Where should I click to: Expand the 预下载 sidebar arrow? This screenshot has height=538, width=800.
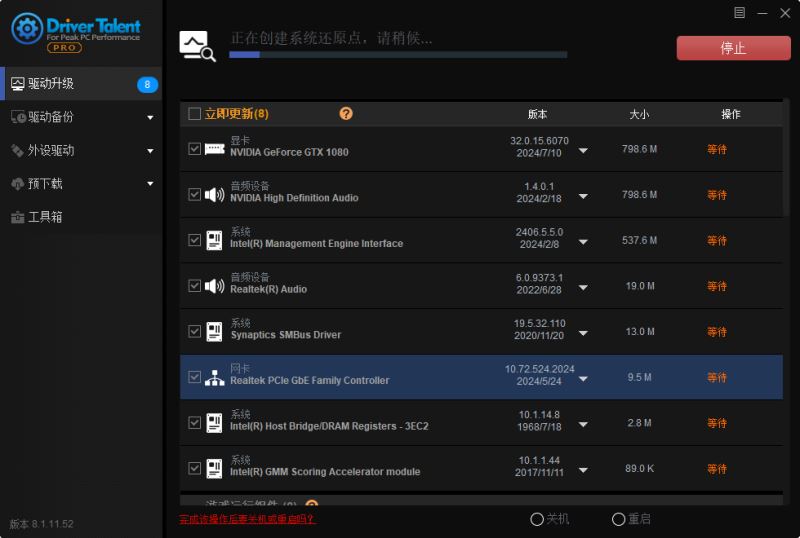[150, 184]
